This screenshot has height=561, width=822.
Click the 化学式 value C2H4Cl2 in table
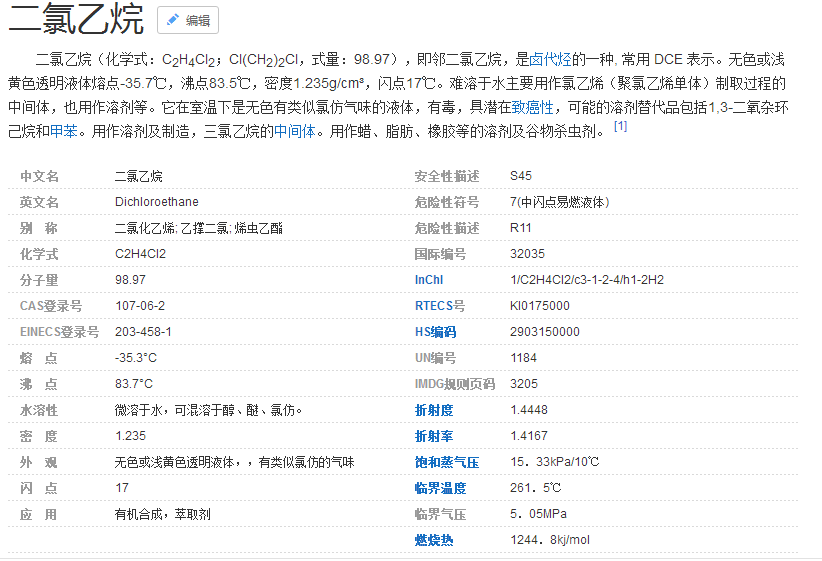coord(142,254)
